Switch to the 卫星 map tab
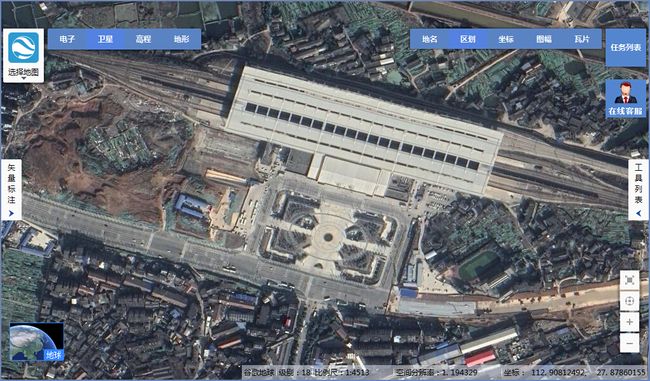The width and height of the screenshot is (650, 381). [105, 39]
